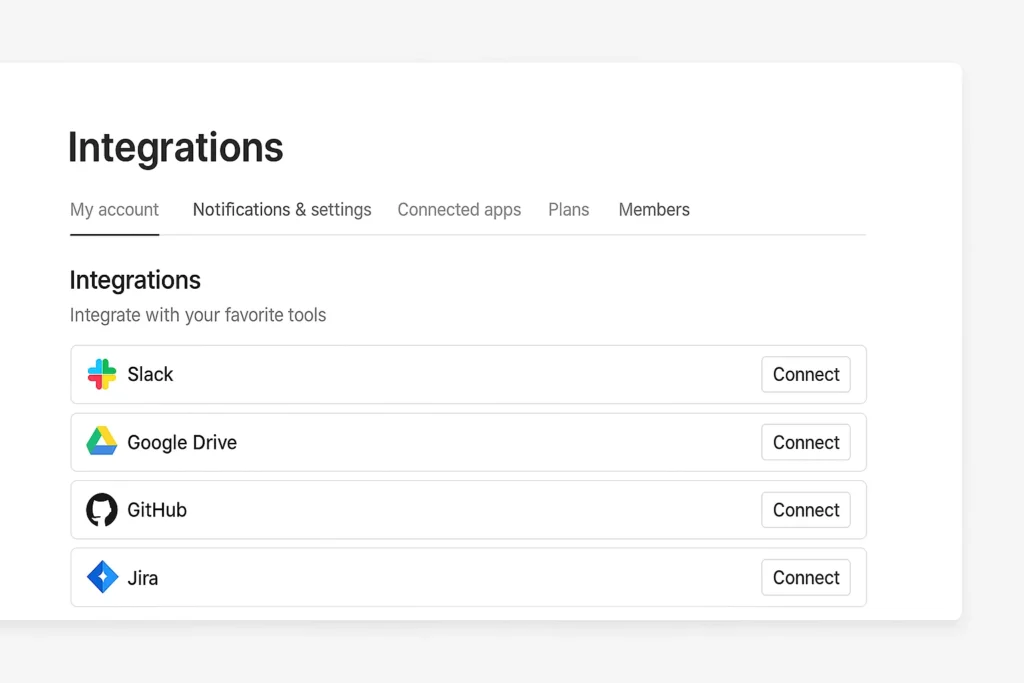Click the Integrations section subheading
This screenshot has width=1024, height=683.
pos(135,280)
